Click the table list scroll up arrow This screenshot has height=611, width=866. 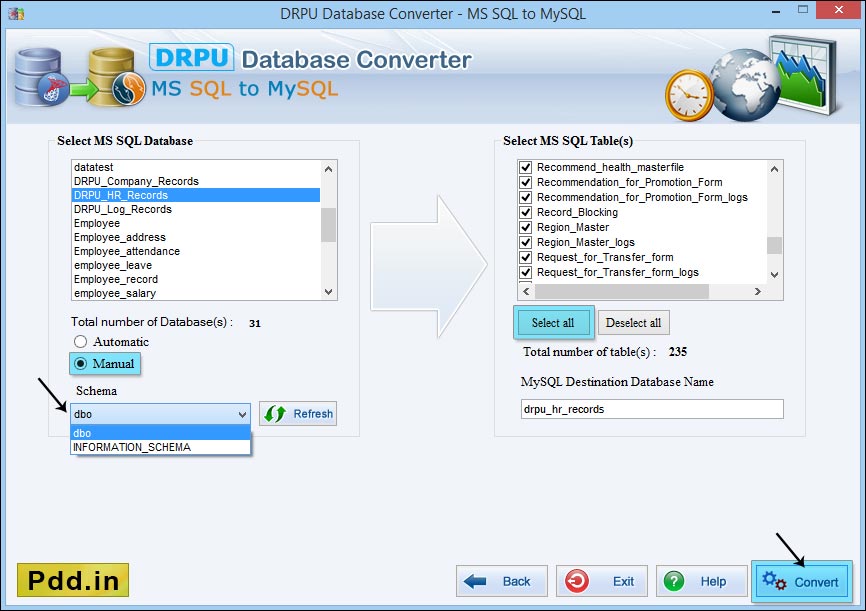(774, 168)
